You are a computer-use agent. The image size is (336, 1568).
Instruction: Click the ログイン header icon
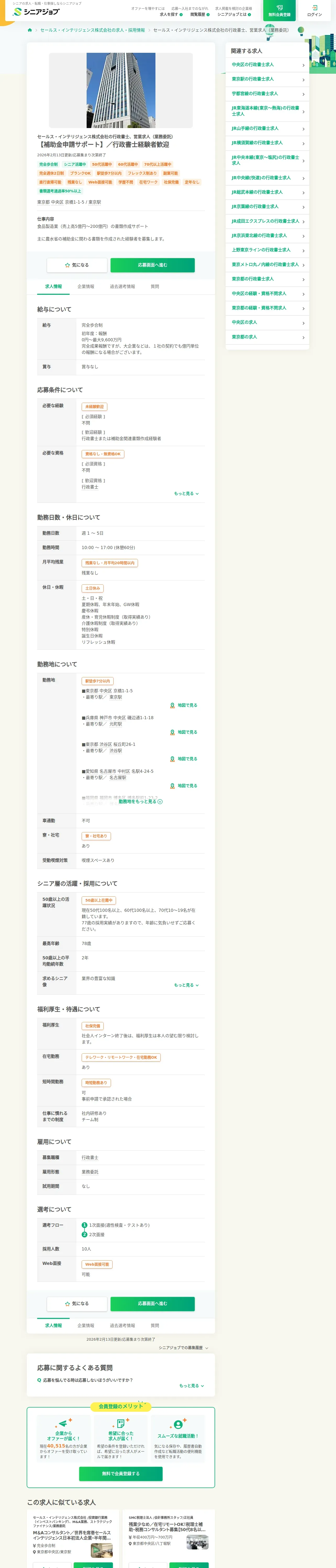click(x=315, y=10)
